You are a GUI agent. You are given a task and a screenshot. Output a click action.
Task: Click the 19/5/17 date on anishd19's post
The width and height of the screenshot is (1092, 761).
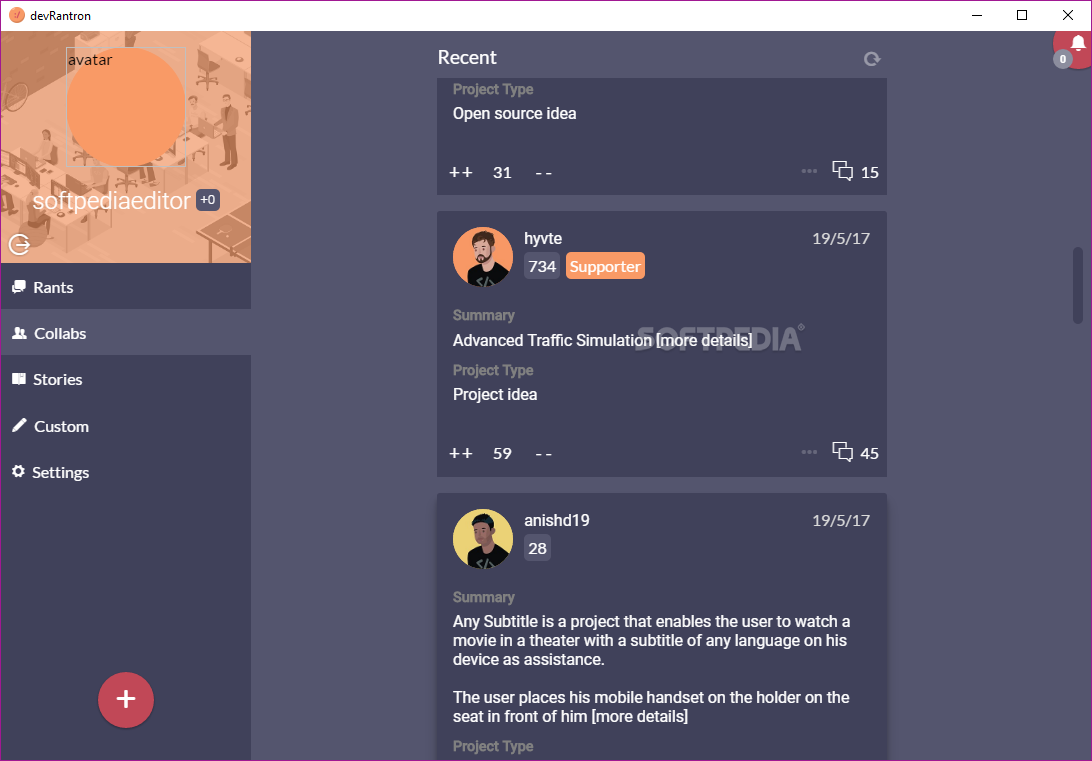point(841,521)
